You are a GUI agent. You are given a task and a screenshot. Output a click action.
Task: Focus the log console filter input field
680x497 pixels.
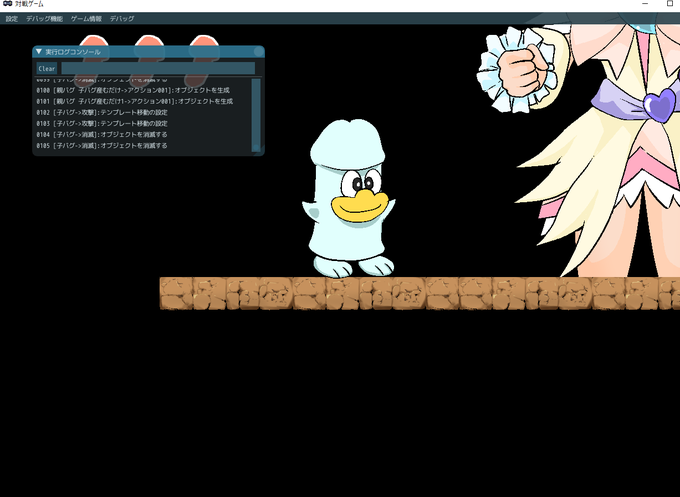tap(158, 69)
